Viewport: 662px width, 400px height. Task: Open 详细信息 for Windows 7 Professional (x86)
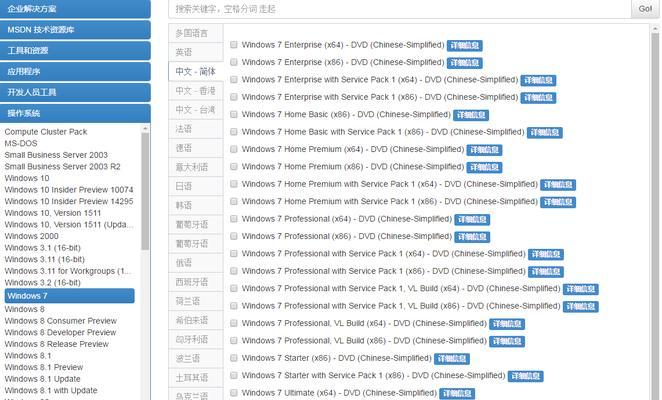[472, 237]
